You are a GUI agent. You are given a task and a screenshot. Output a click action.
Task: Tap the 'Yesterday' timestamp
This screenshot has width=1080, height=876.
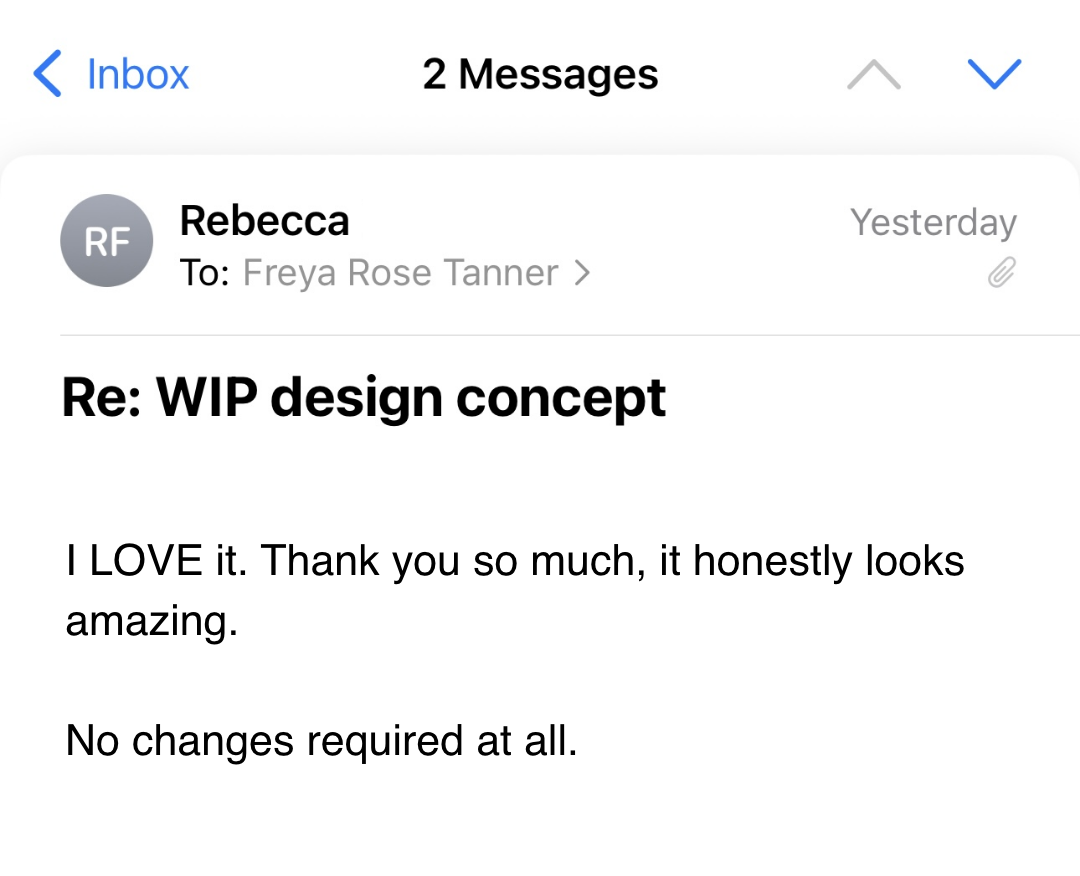[933, 222]
